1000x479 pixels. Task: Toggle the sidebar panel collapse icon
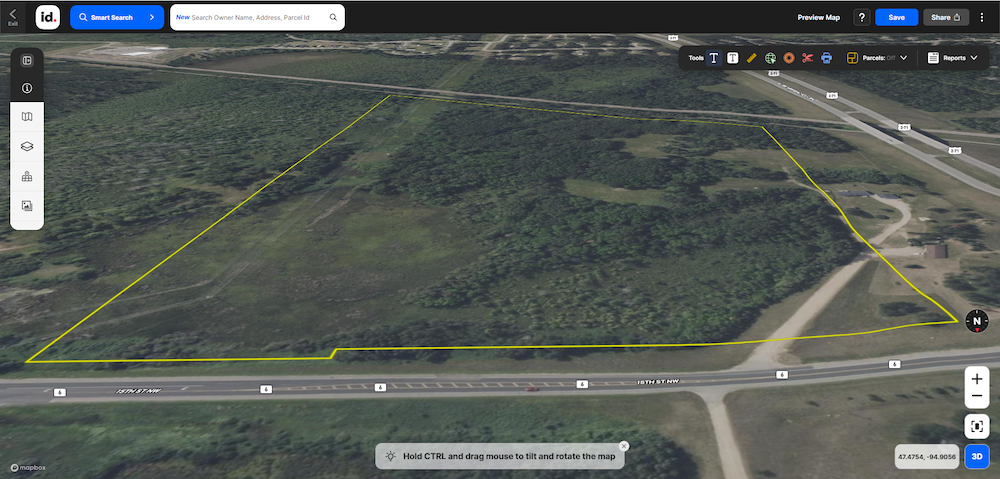coord(27,60)
